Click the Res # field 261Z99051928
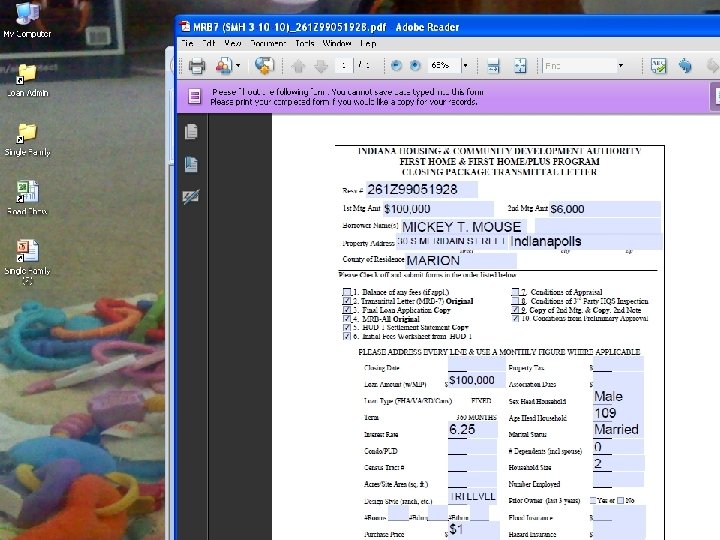Image resolution: width=720 pixels, height=540 pixels. (421, 189)
